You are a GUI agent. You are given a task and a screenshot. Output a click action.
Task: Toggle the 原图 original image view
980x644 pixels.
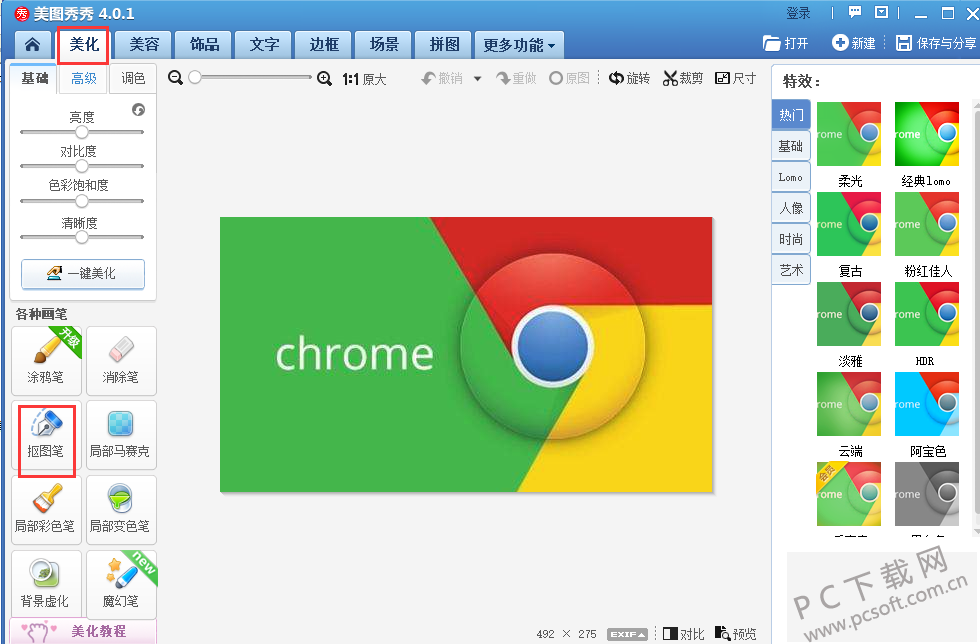pos(569,78)
